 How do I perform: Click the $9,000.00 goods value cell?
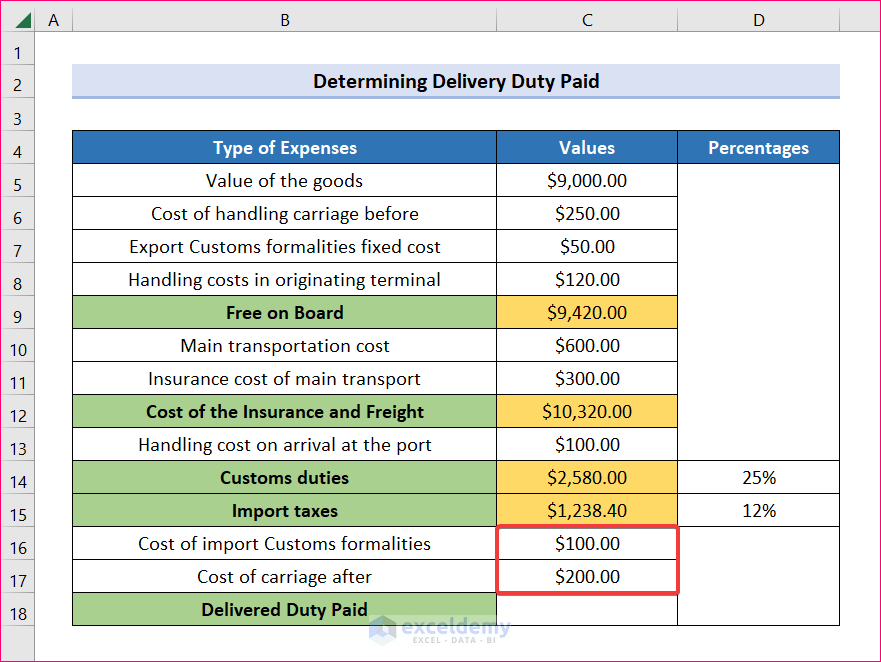click(x=587, y=181)
